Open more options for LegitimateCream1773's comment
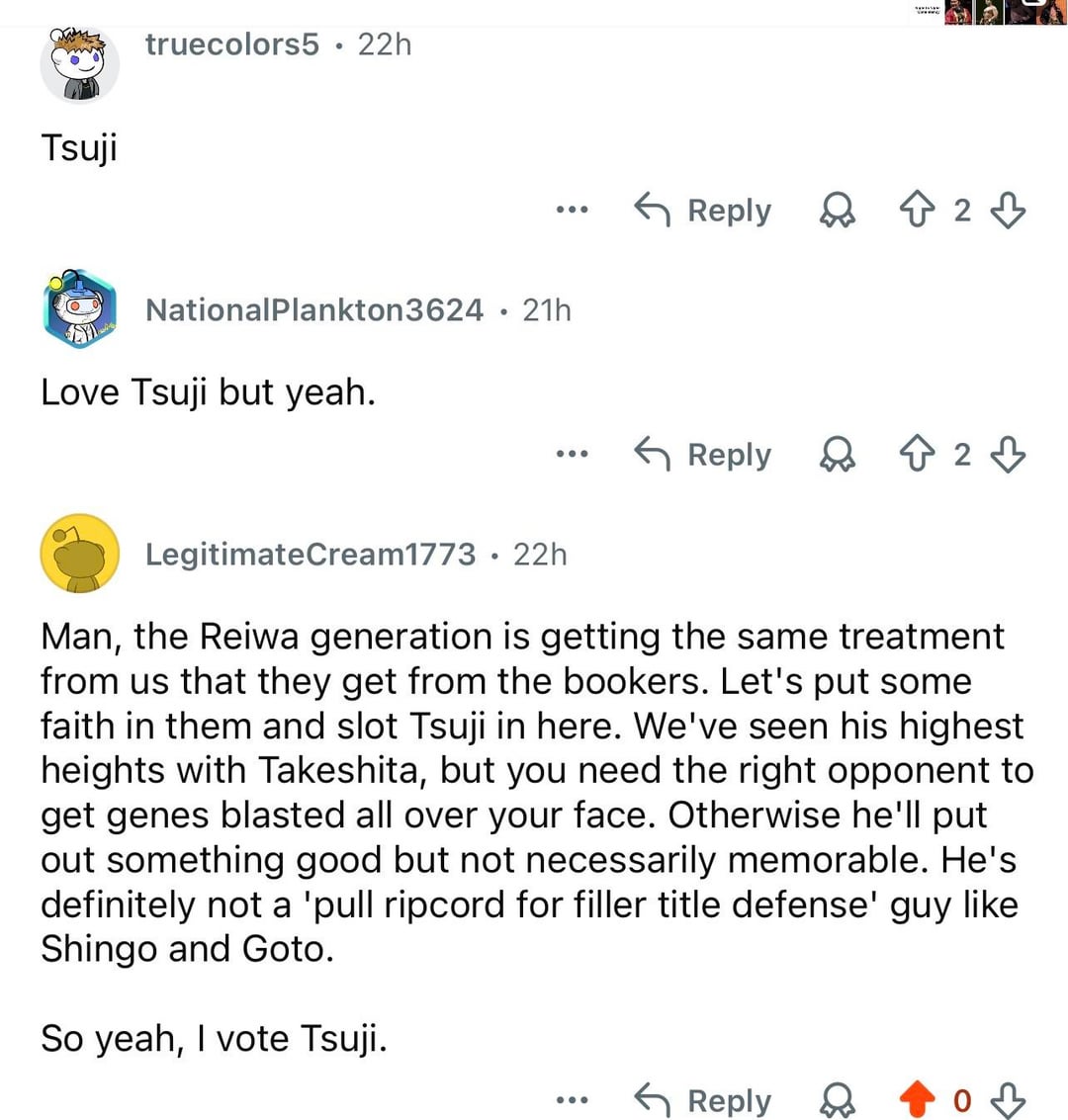This screenshot has width=1068, height=1120. coord(572,1099)
